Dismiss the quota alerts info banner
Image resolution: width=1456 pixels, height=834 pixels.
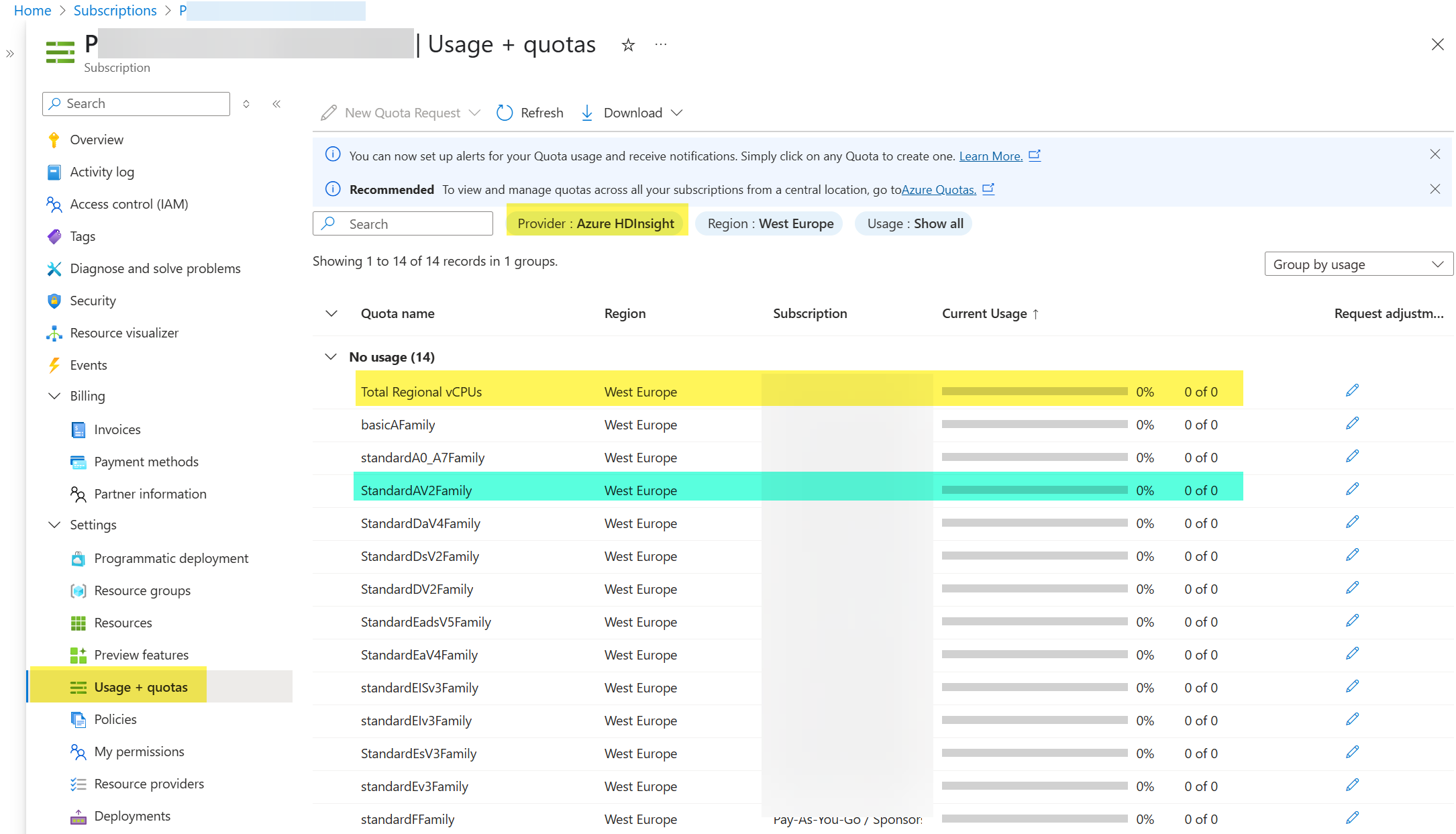click(1435, 154)
